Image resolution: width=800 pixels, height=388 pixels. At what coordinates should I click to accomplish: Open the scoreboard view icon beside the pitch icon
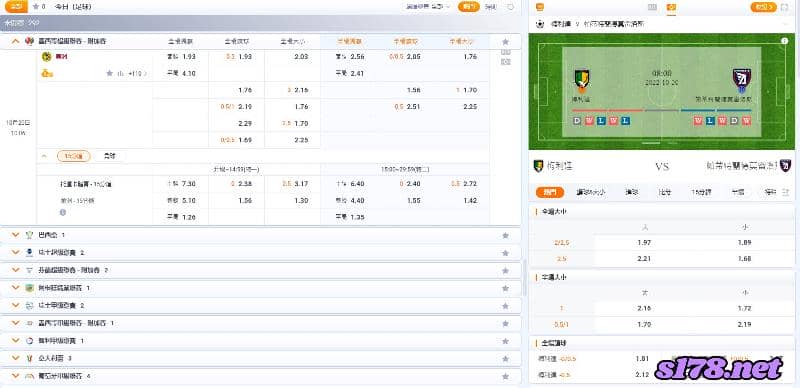coord(652,7)
